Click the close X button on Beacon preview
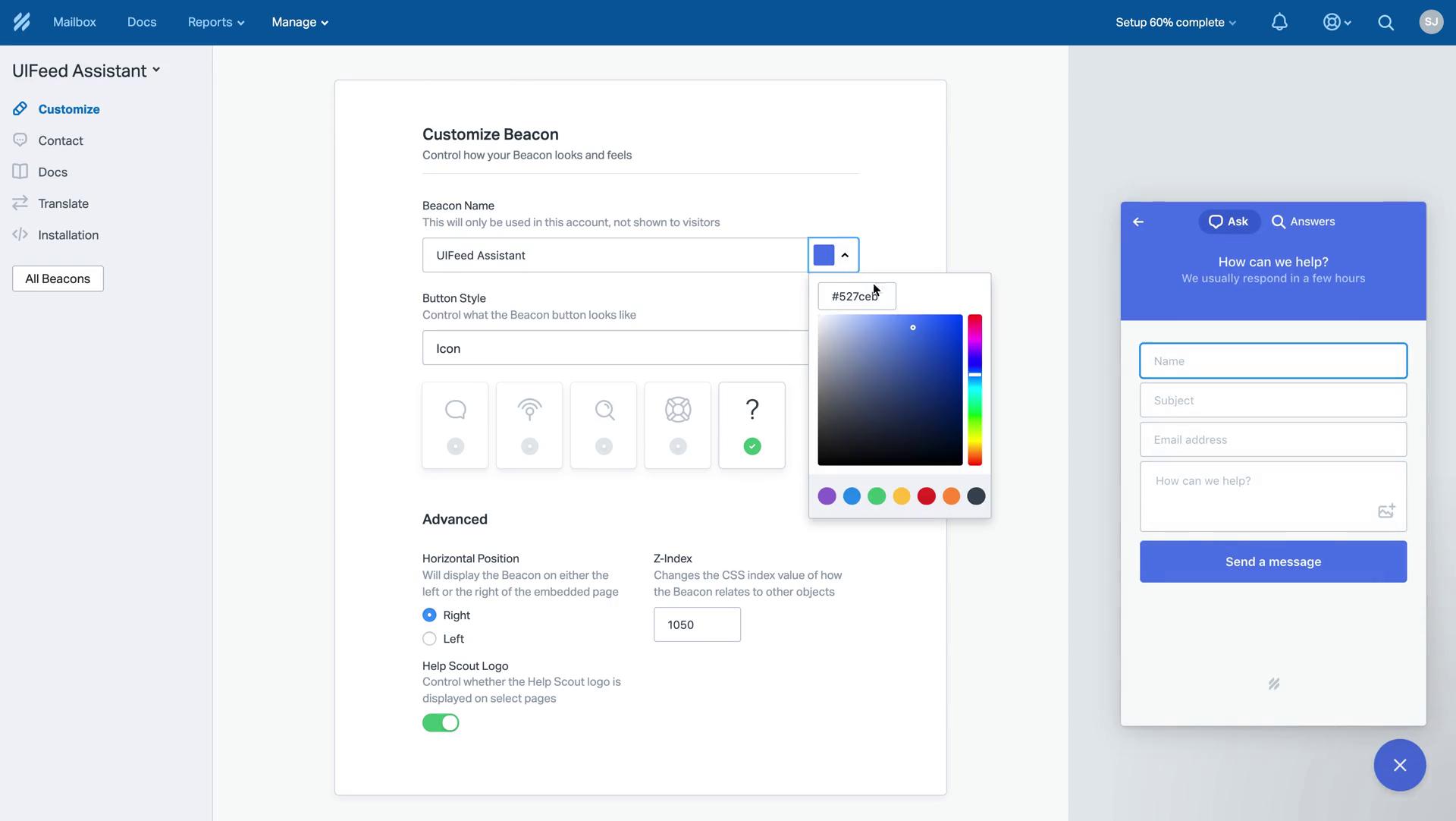The height and width of the screenshot is (821, 1456). tap(1399, 765)
